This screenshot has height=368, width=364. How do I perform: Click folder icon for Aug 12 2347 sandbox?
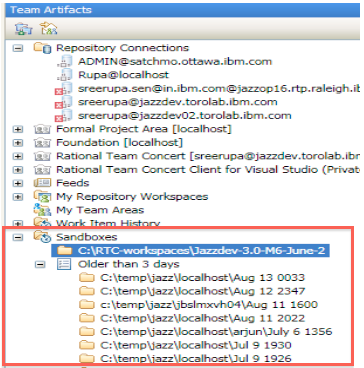pos(87,291)
